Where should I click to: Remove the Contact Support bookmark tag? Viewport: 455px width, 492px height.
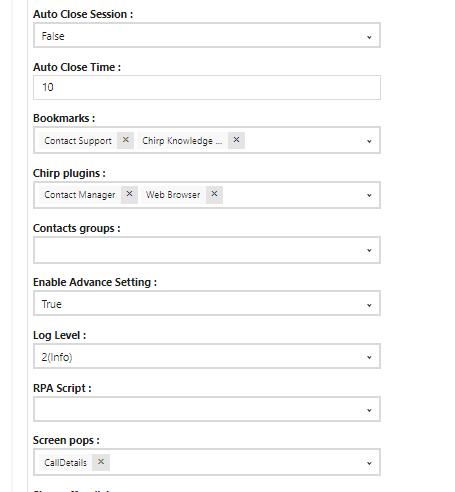tap(125, 140)
